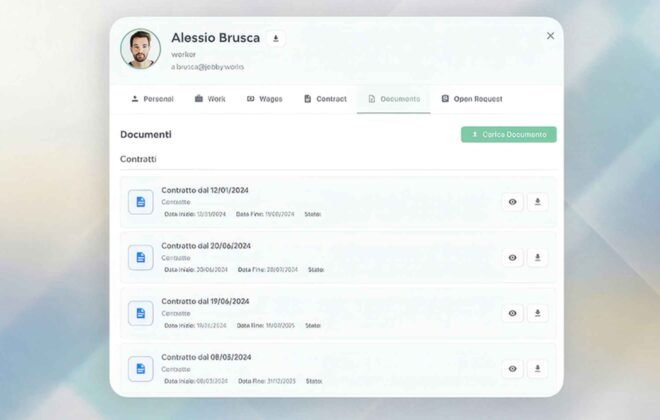Click the Carica Documento button
The height and width of the screenshot is (420, 660).
[508, 135]
